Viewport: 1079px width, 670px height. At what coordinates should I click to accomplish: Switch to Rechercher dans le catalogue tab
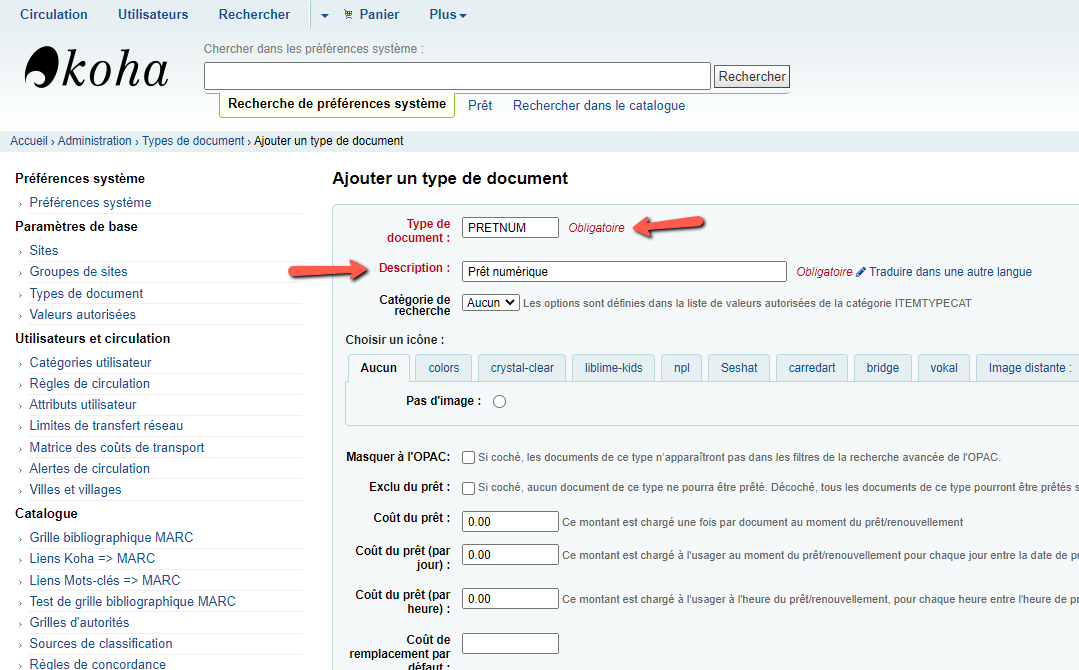coord(599,105)
